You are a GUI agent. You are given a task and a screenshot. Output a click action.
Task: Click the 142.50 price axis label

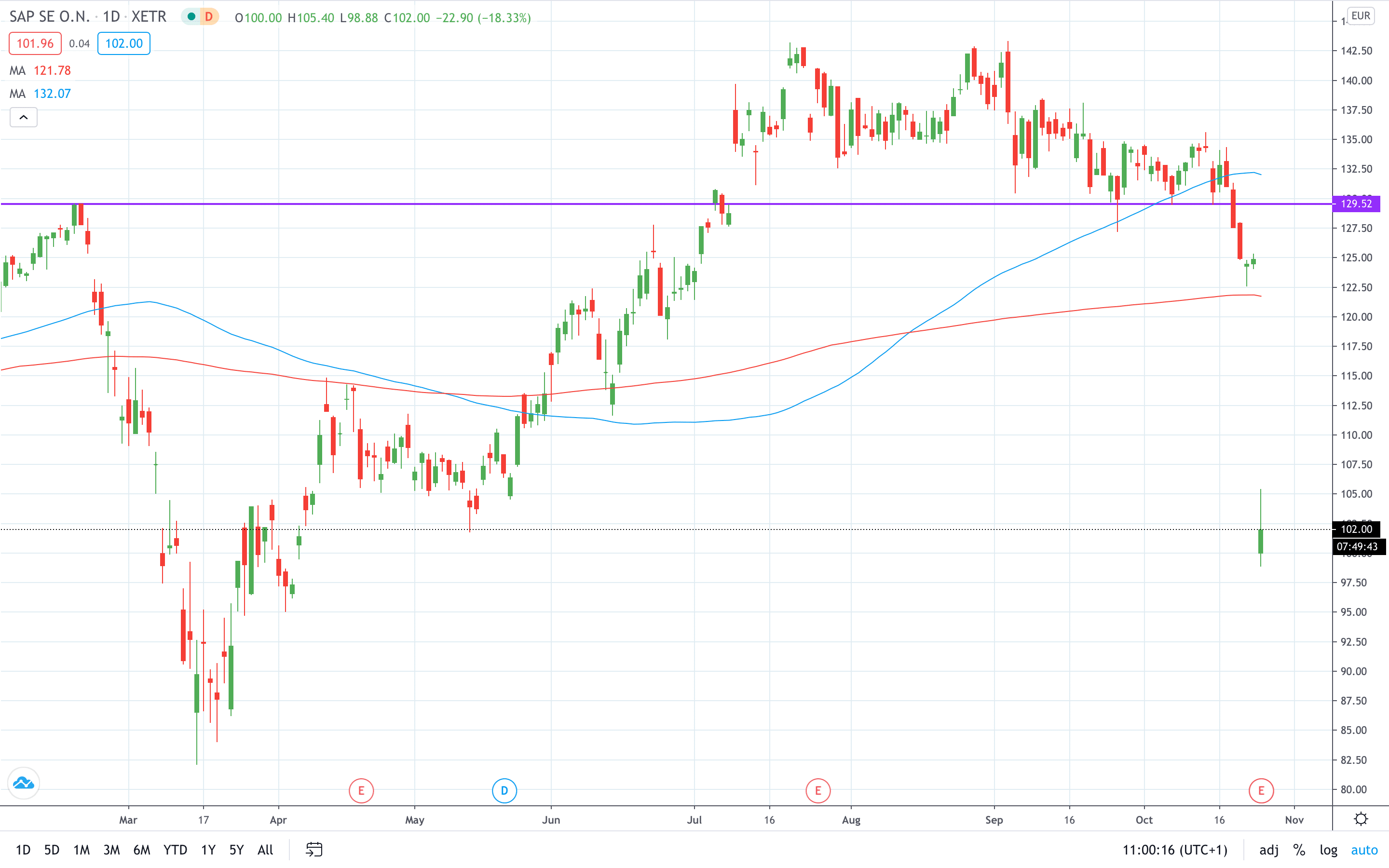pyautogui.click(x=1356, y=51)
